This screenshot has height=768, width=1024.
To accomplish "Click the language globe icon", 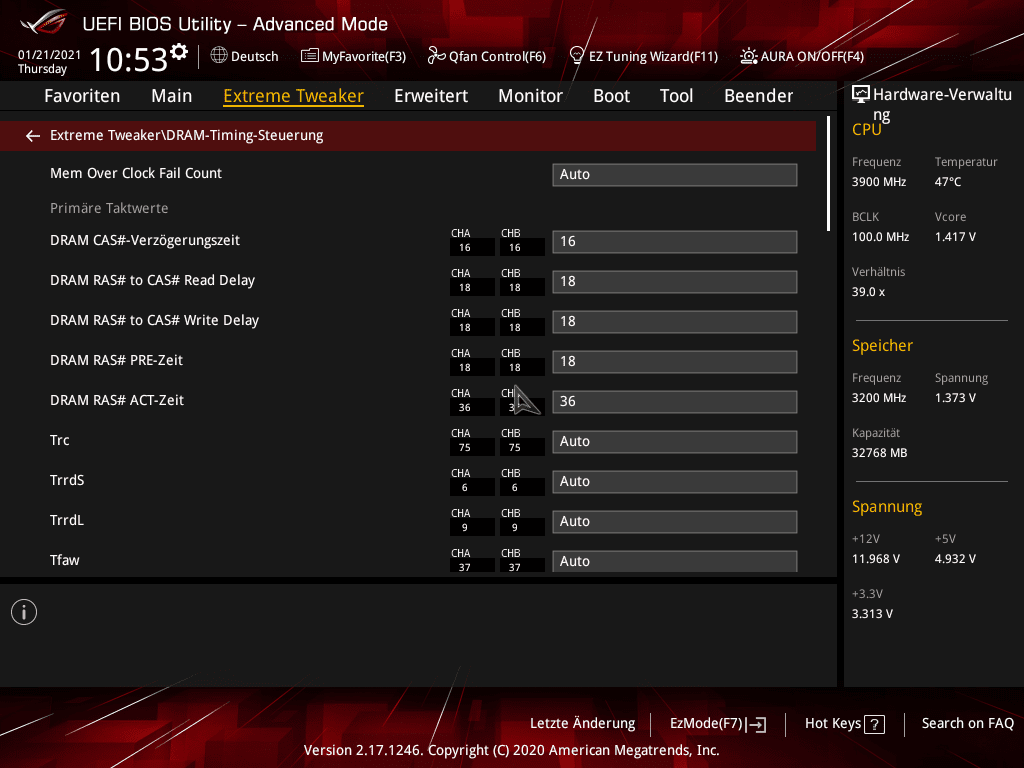I will pyautogui.click(x=219, y=56).
